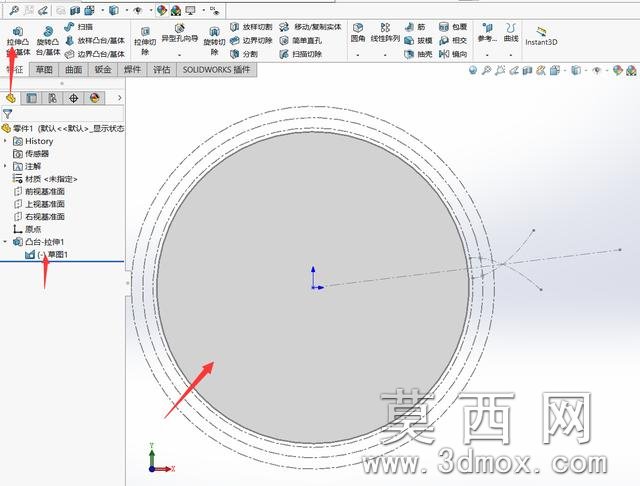The width and height of the screenshot is (640, 486).
Task: Select Linear Pattern (线性阵列)
Action: click(x=385, y=33)
